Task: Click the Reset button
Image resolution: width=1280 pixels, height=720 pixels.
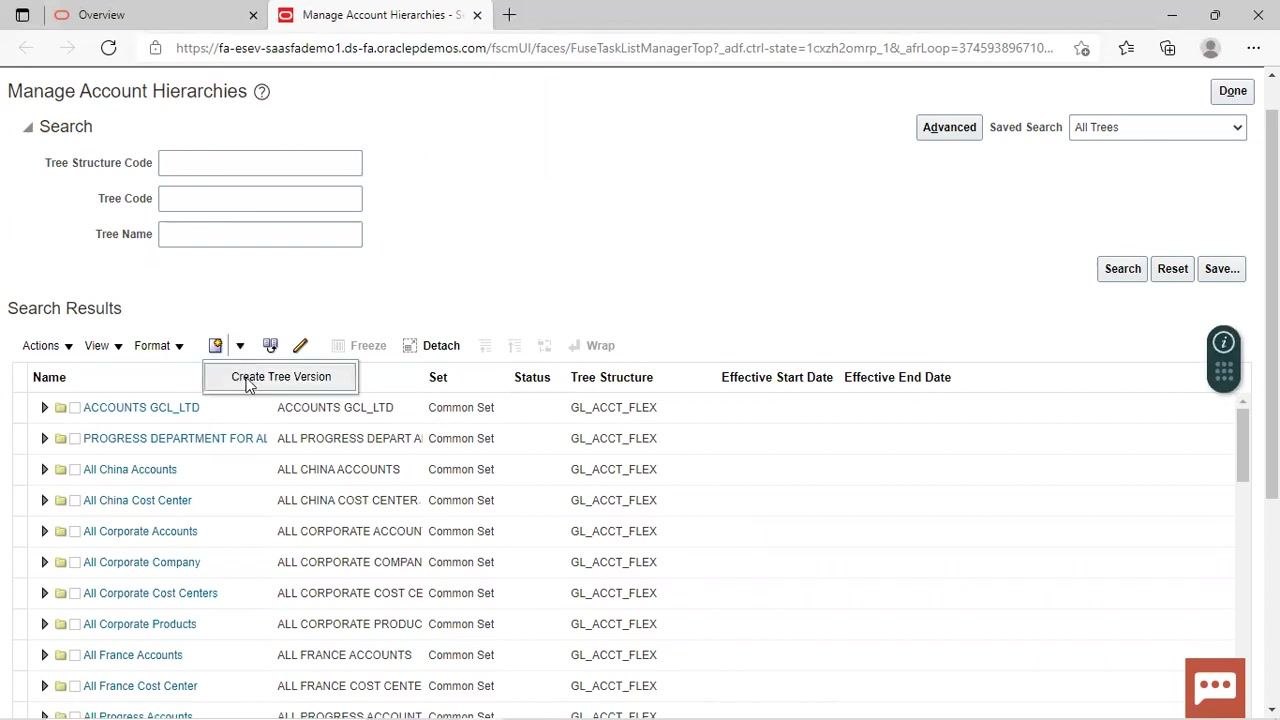Action: 1173,269
